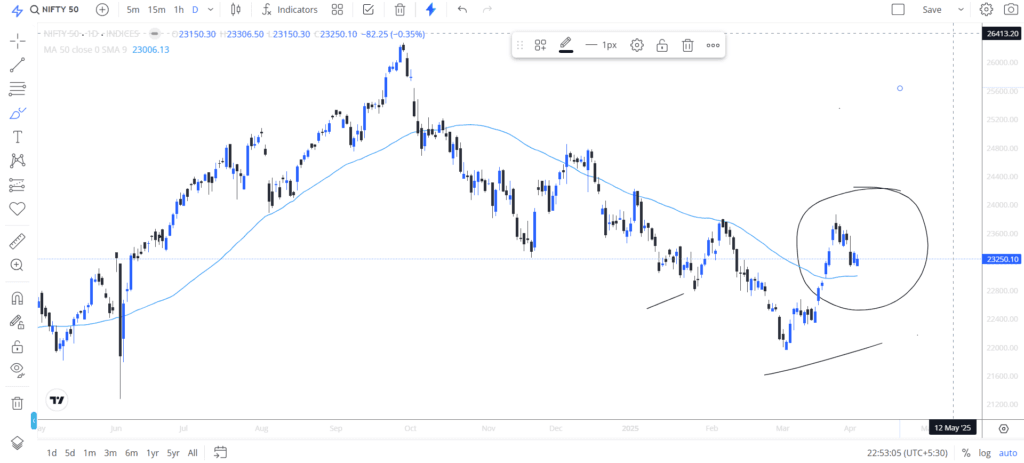
Task: Toggle magnet mode for drawings
Action: (18, 298)
